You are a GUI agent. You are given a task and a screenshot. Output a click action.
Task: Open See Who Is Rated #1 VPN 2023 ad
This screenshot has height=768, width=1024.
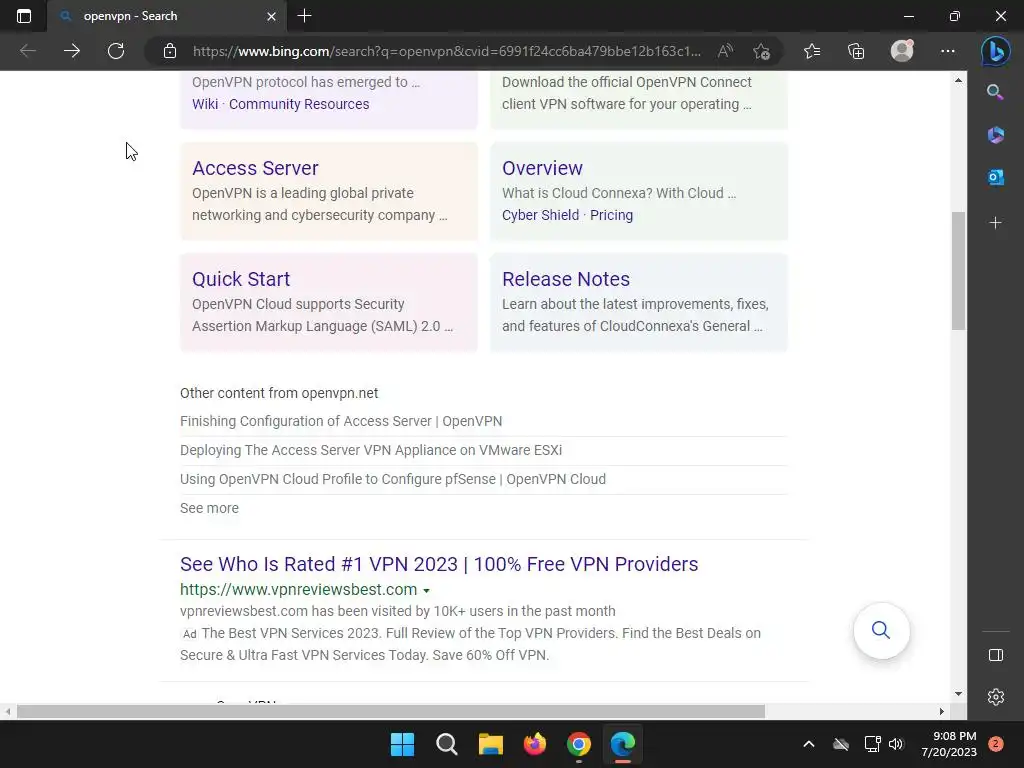pyautogui.click(x=439, y=564)
